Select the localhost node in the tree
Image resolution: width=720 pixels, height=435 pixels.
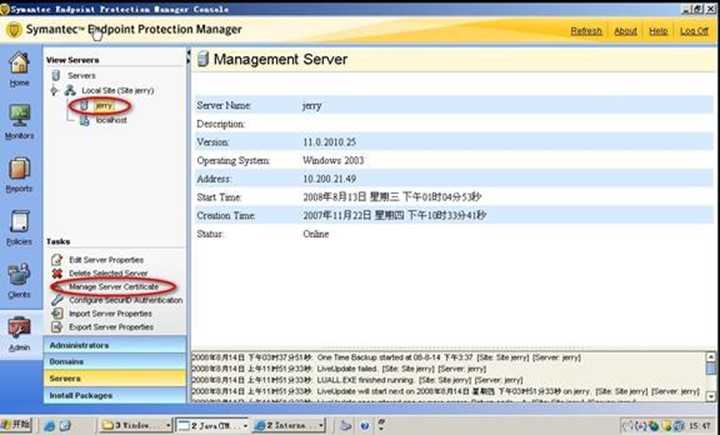(111, 120)
